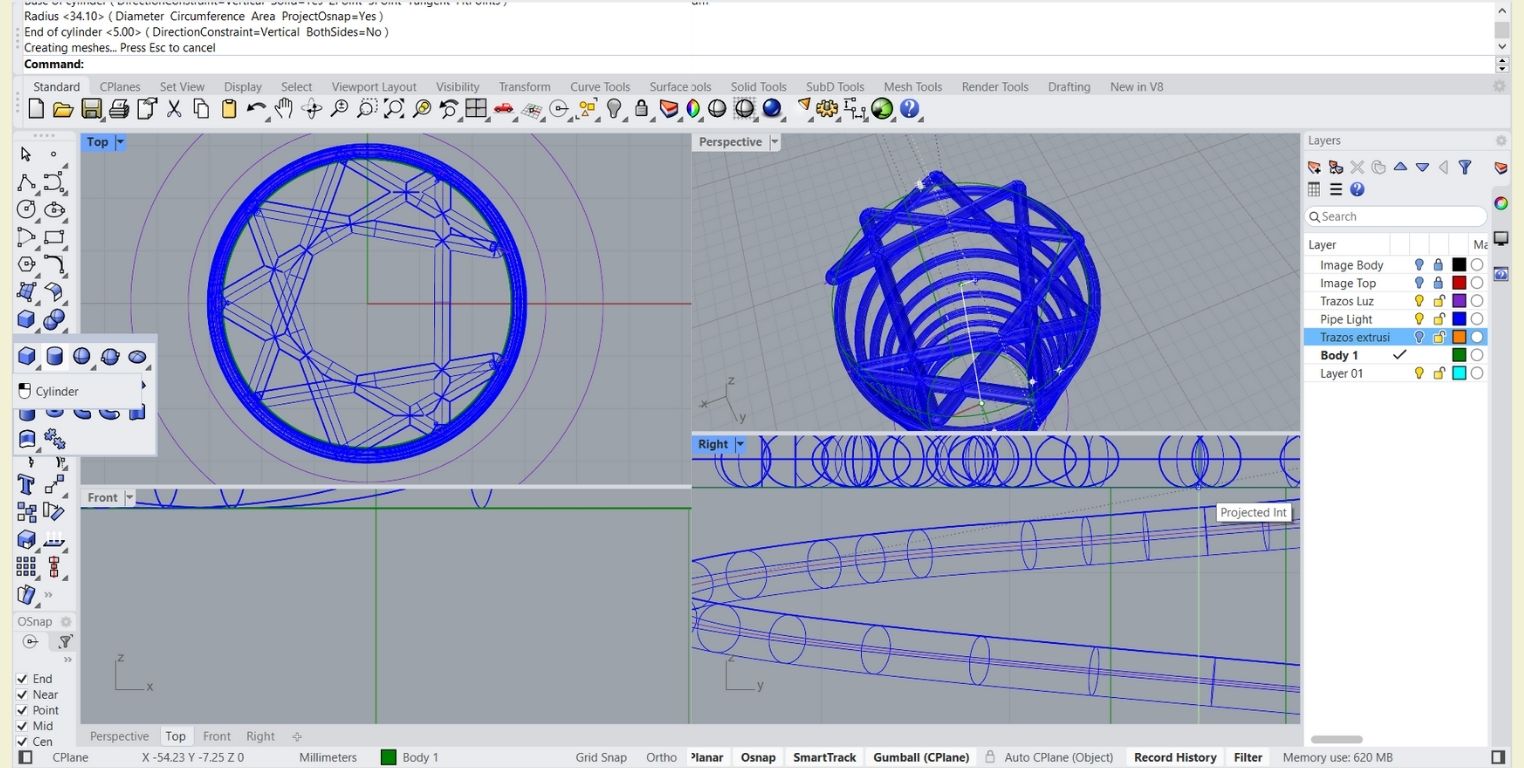Toggle Grid Snap in the status bar

click(x=601, y=757)
